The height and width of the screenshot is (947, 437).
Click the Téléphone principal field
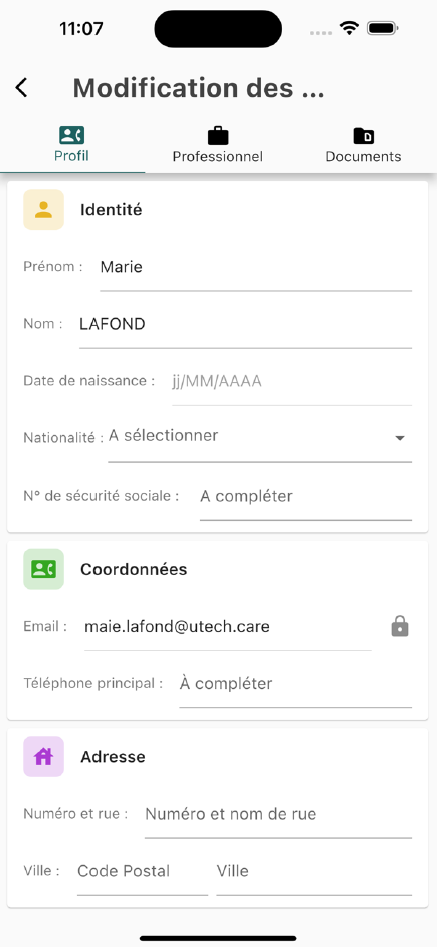click(296, 689)
